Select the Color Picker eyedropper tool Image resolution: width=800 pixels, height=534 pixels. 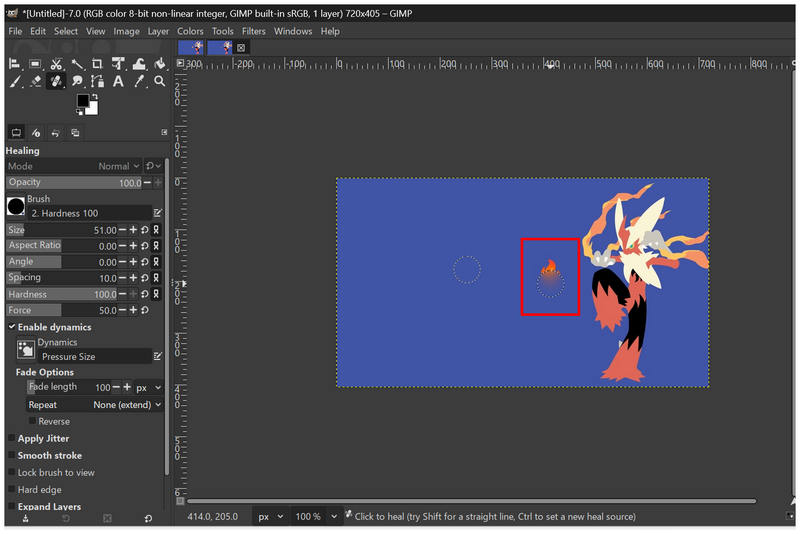coord(139,81)
